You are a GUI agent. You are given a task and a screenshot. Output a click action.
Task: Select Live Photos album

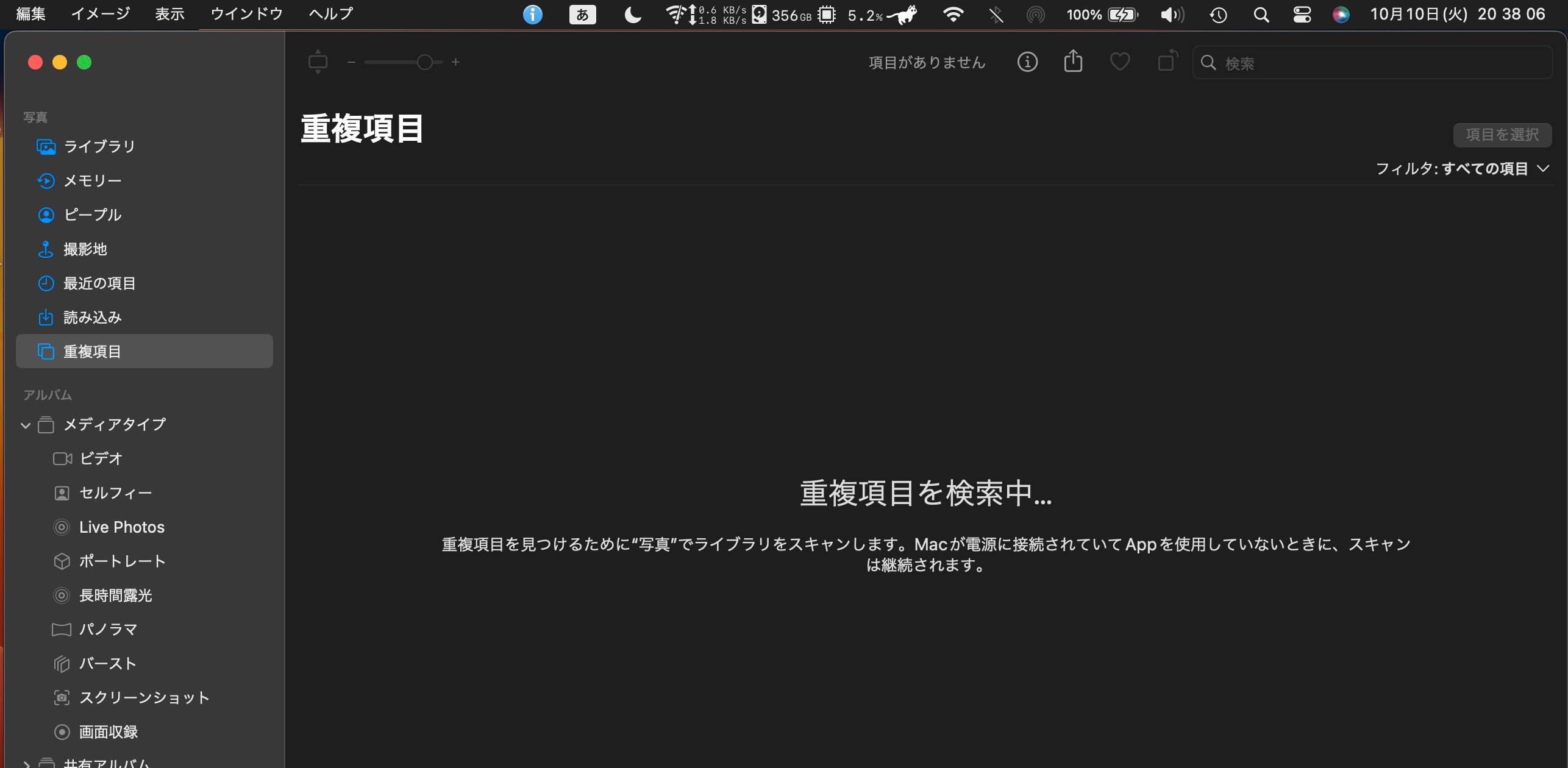tap(121, 527)
